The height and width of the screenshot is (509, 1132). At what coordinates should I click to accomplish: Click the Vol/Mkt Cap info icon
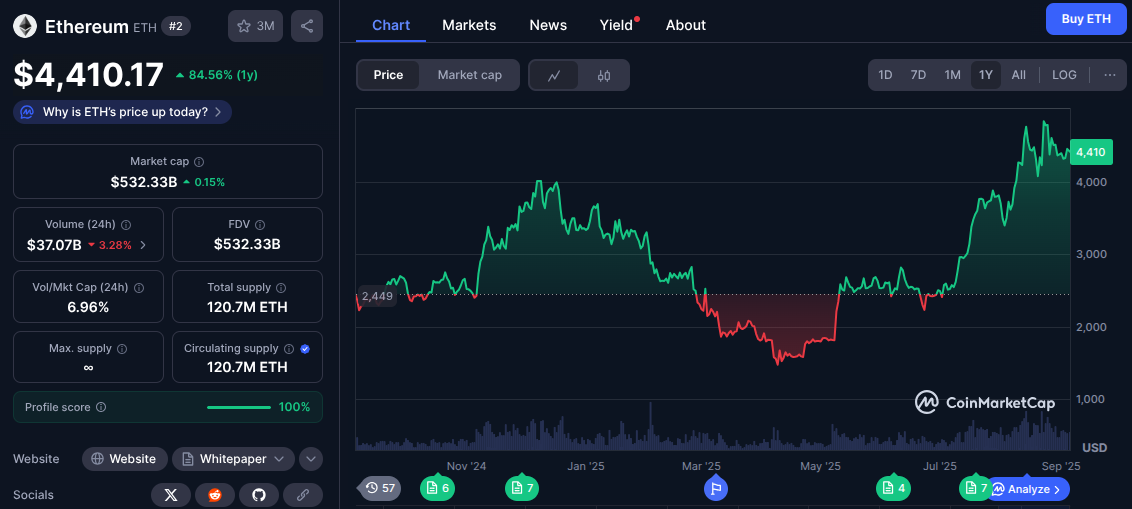coord(139,287)
